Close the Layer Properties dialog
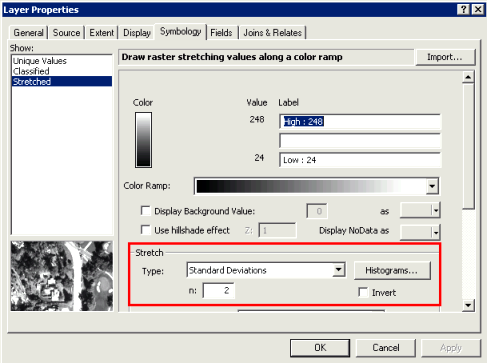The height and width of the screenshot is (363, 487). coord(478,9)
